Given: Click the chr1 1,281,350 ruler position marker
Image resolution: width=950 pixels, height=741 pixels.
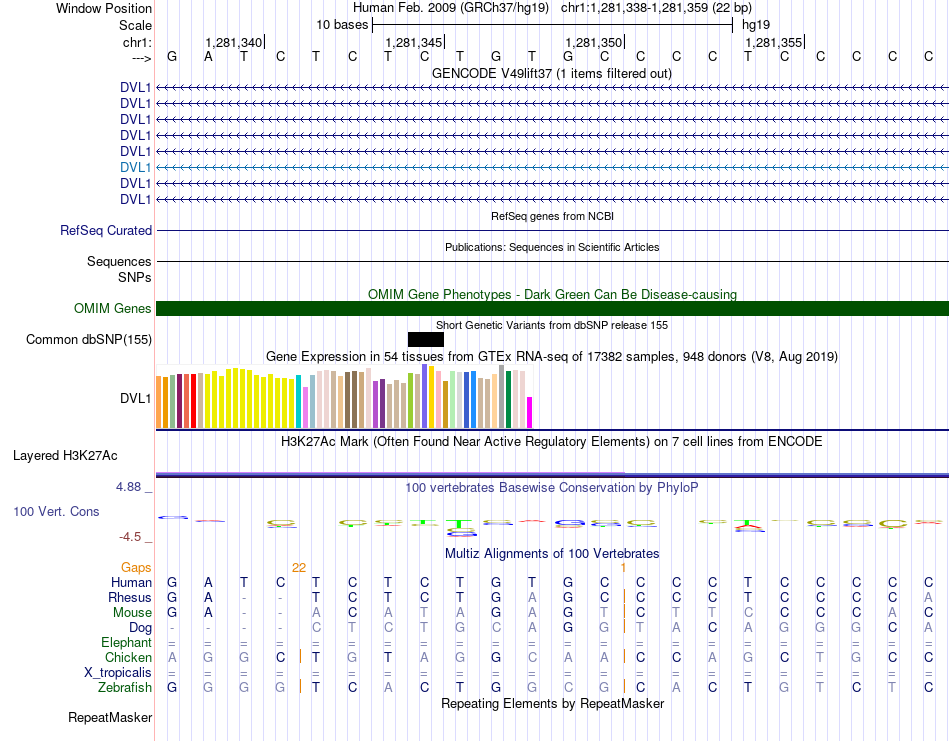Looking at the screenshot, I should tap(594, 42).
